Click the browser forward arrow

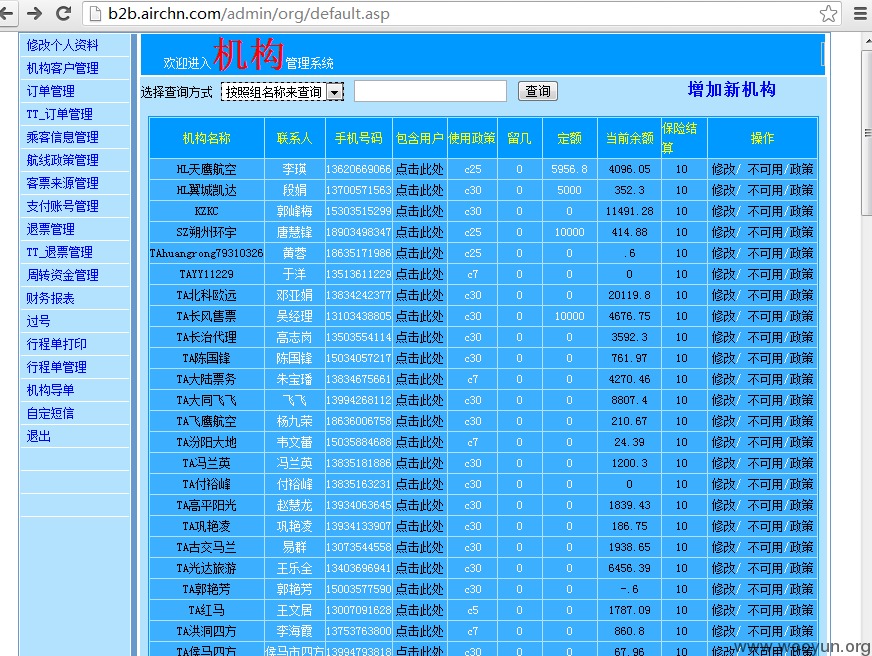pyautogui.click(x=34, y=13)
